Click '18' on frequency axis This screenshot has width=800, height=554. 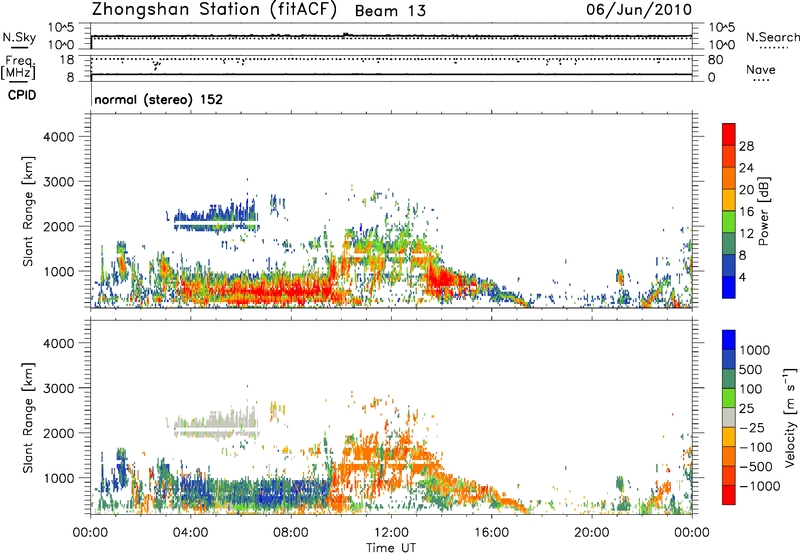point(67,60)
